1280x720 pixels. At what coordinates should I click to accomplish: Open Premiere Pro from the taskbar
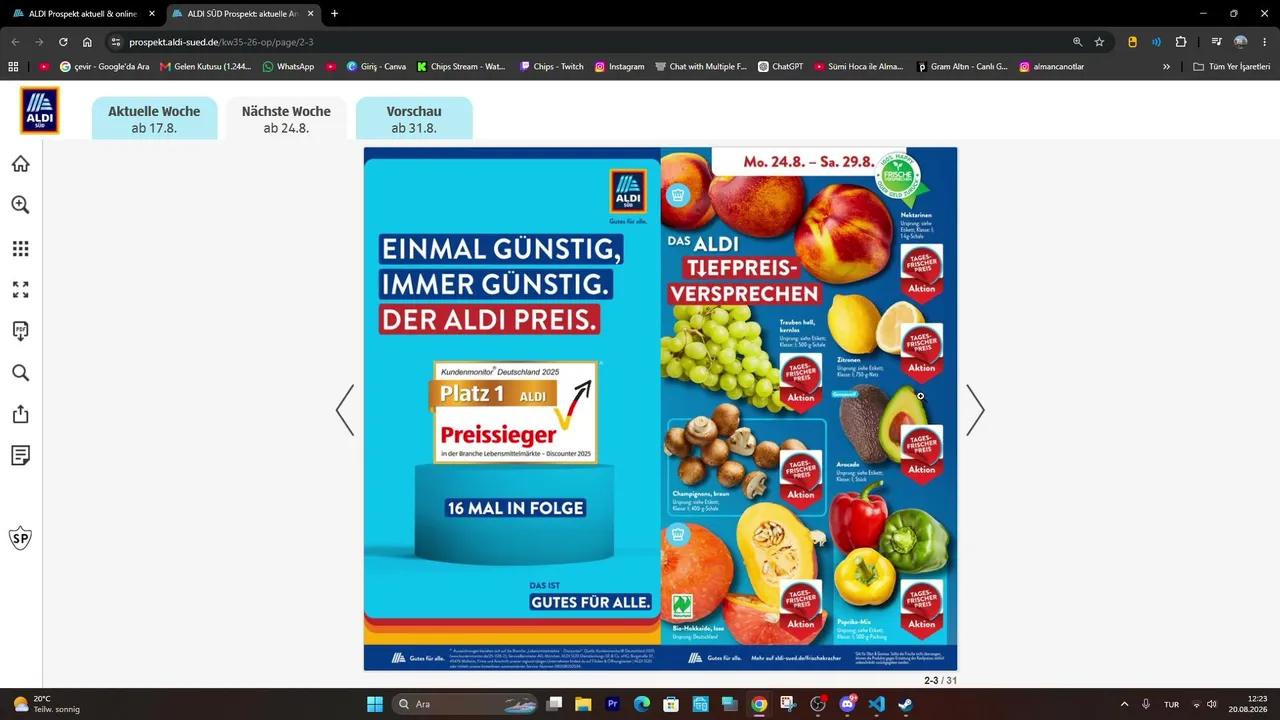point(613,704)
